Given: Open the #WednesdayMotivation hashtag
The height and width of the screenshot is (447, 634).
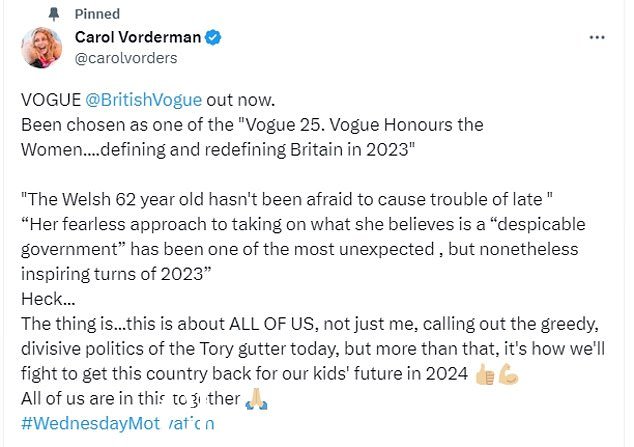Looking at the screenshot, I should tap(118, 424).
